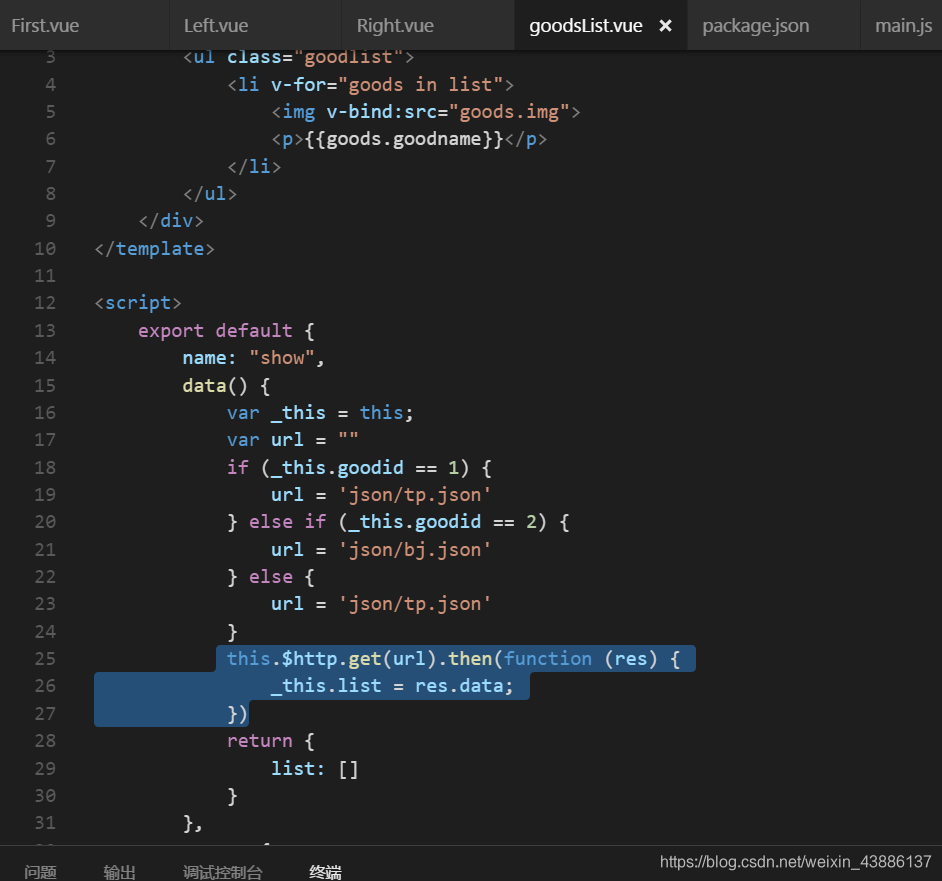Activate the goodsList.vue tab
The width and height of the screenshot is (942, 881).
click(x=585, y=26)
